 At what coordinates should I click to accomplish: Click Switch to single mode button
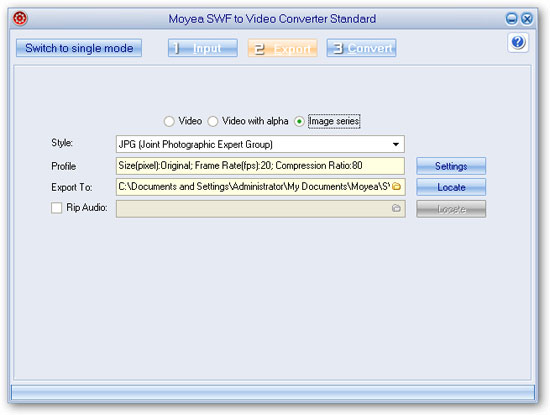[79, 48]
